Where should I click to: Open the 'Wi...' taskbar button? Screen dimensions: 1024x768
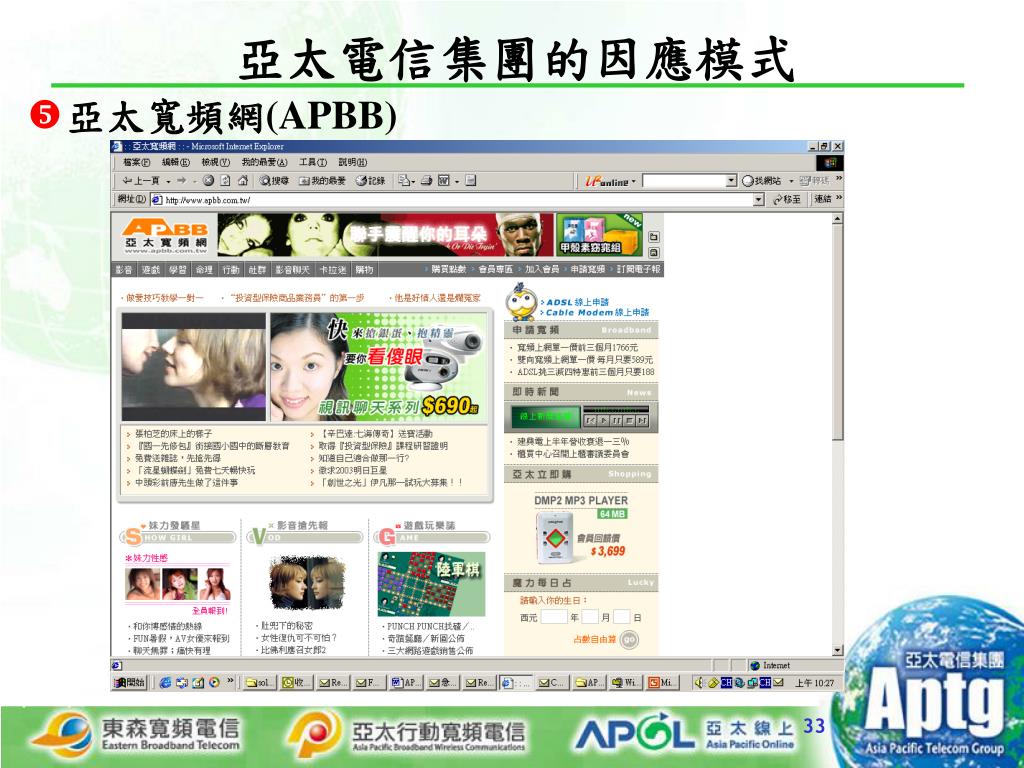point(626,683)
